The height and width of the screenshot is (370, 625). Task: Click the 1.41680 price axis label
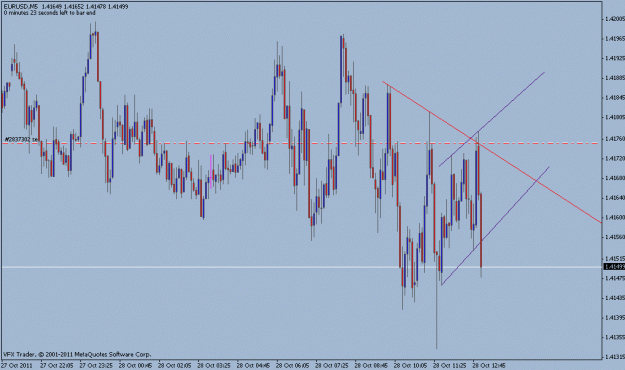coord(615,178)
